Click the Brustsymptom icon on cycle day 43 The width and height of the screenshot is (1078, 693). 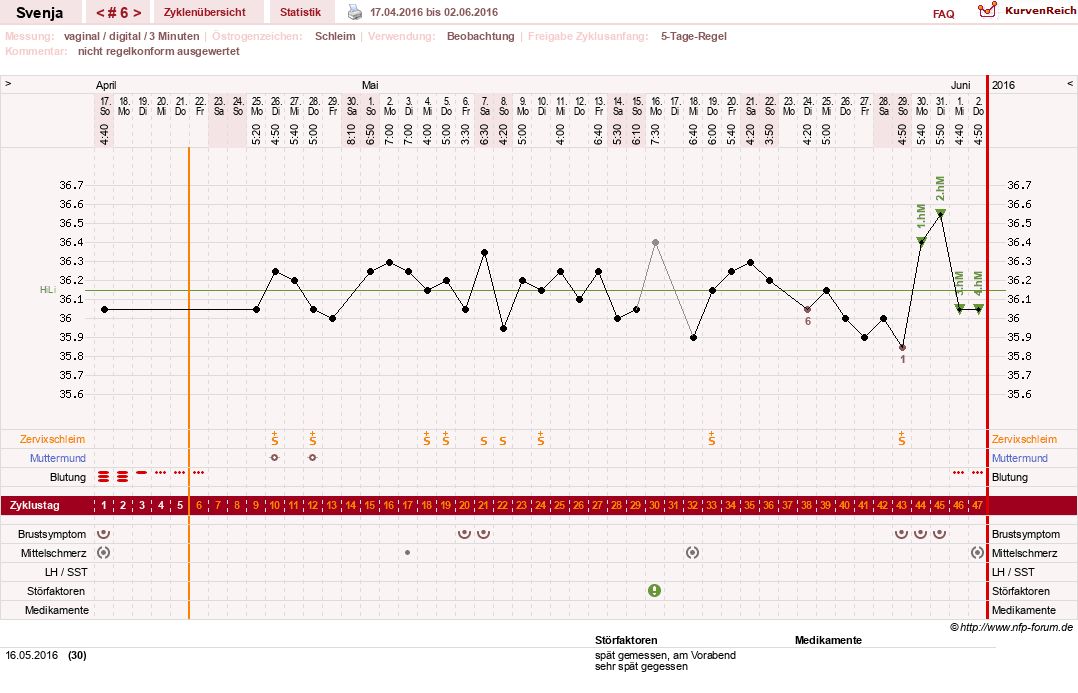[901, 534]
